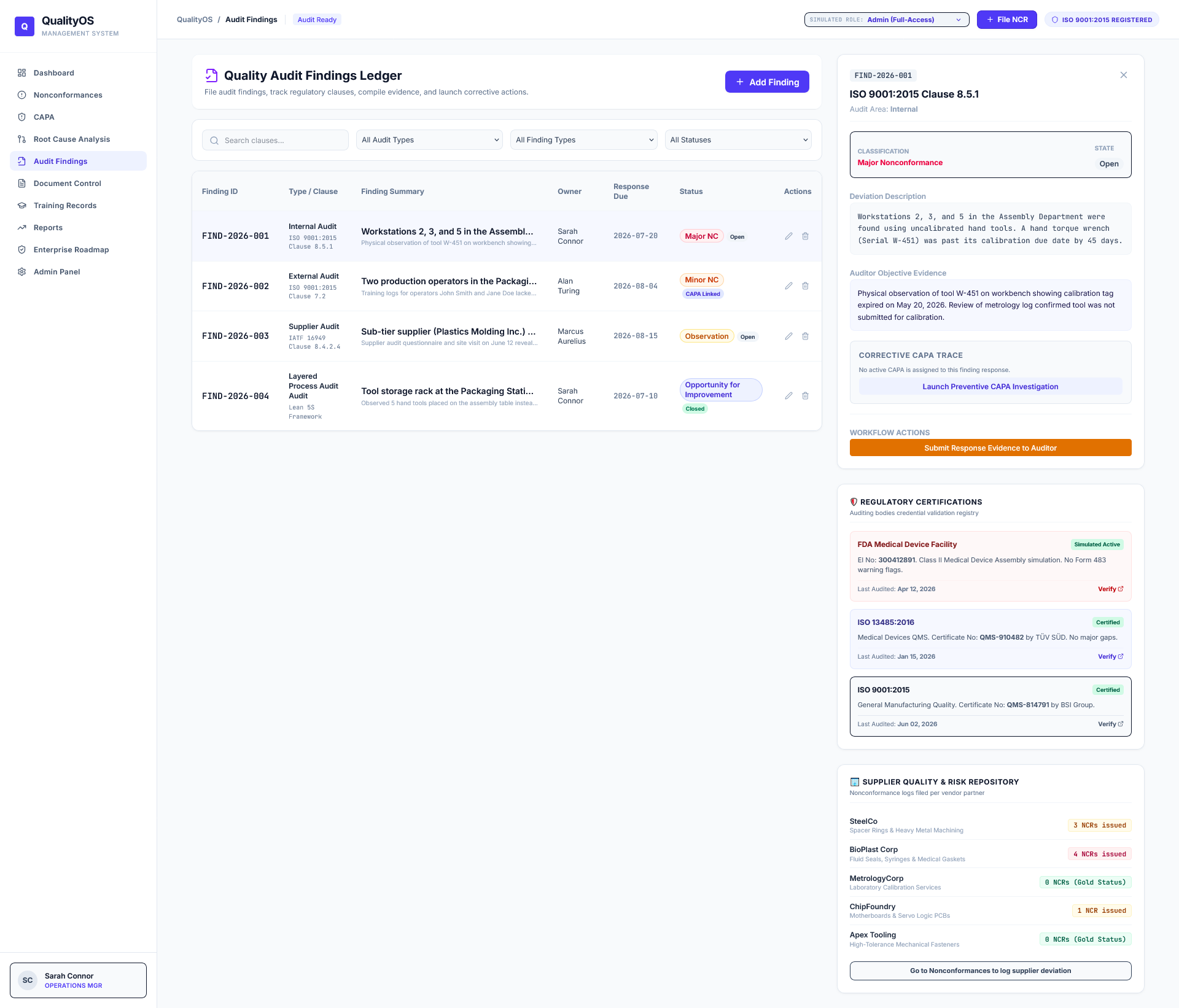Open Nonconformances in the sidebar
The height and width of the screenshot is (1008, 1179).
(78, 95)
